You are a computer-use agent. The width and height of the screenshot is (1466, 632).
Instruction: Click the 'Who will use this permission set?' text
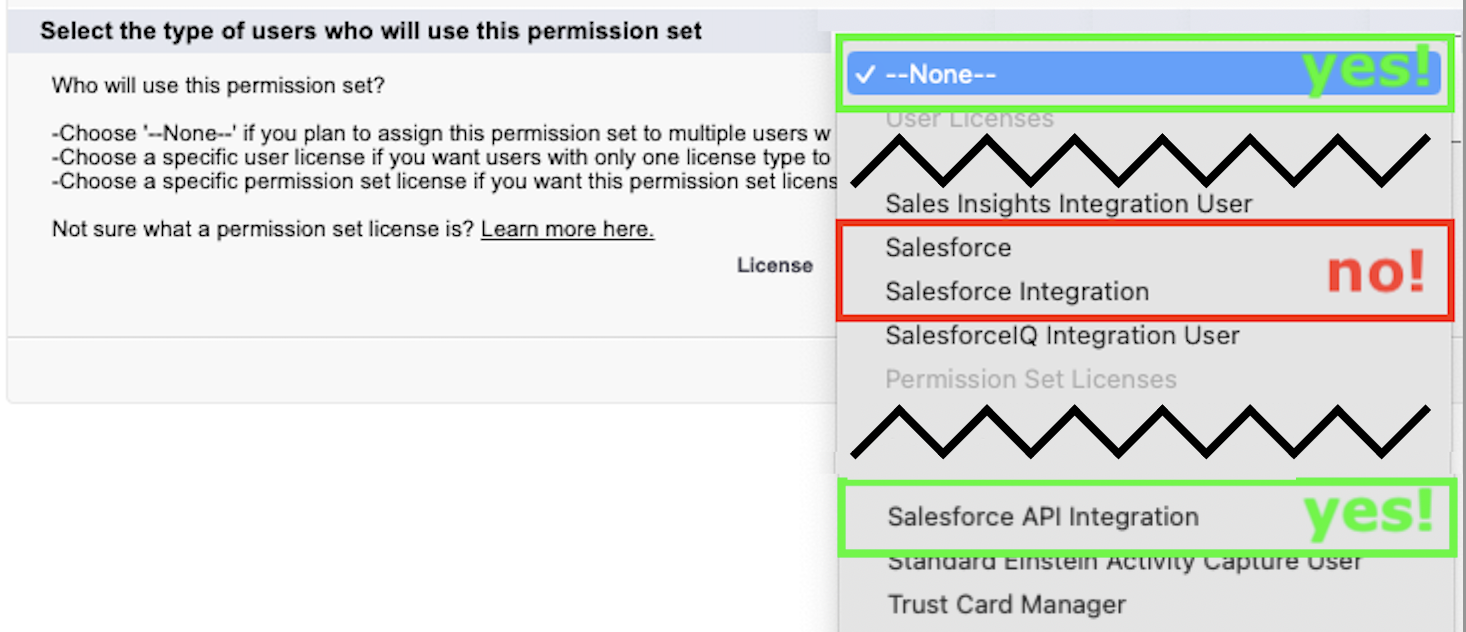pyautogui.click(x=218, y=86)
